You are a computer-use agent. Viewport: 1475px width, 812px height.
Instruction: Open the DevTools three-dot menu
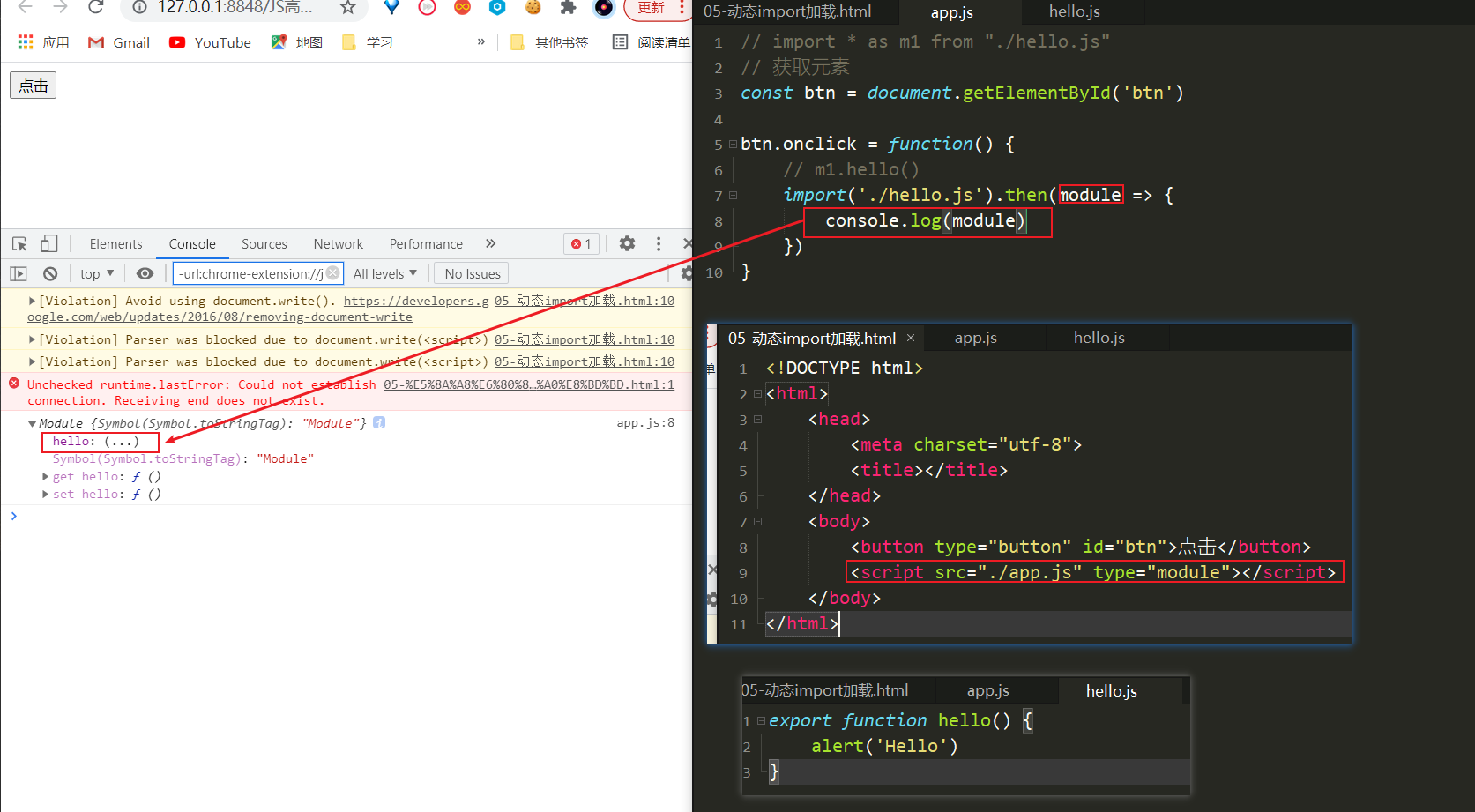click(x=659, y=243)
